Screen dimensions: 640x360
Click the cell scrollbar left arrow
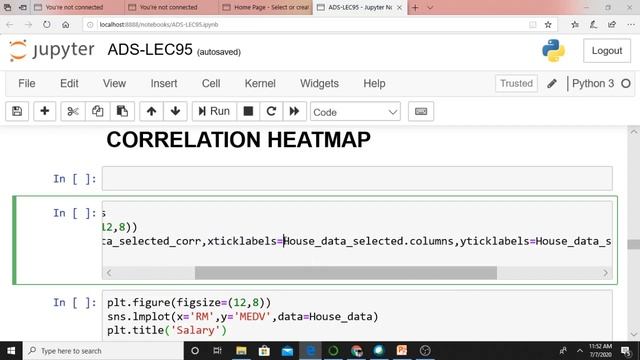tap(109, 273)
